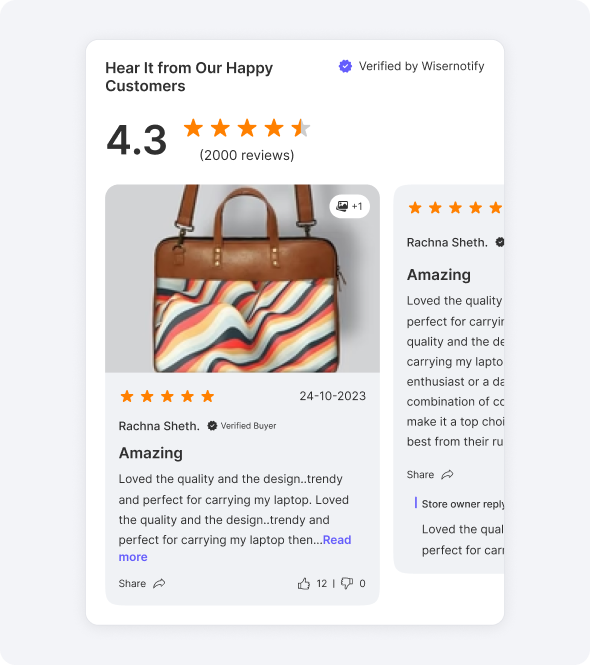Click the thumbs down dislike icon
590x665 pixels.
[x=347, y=584]
